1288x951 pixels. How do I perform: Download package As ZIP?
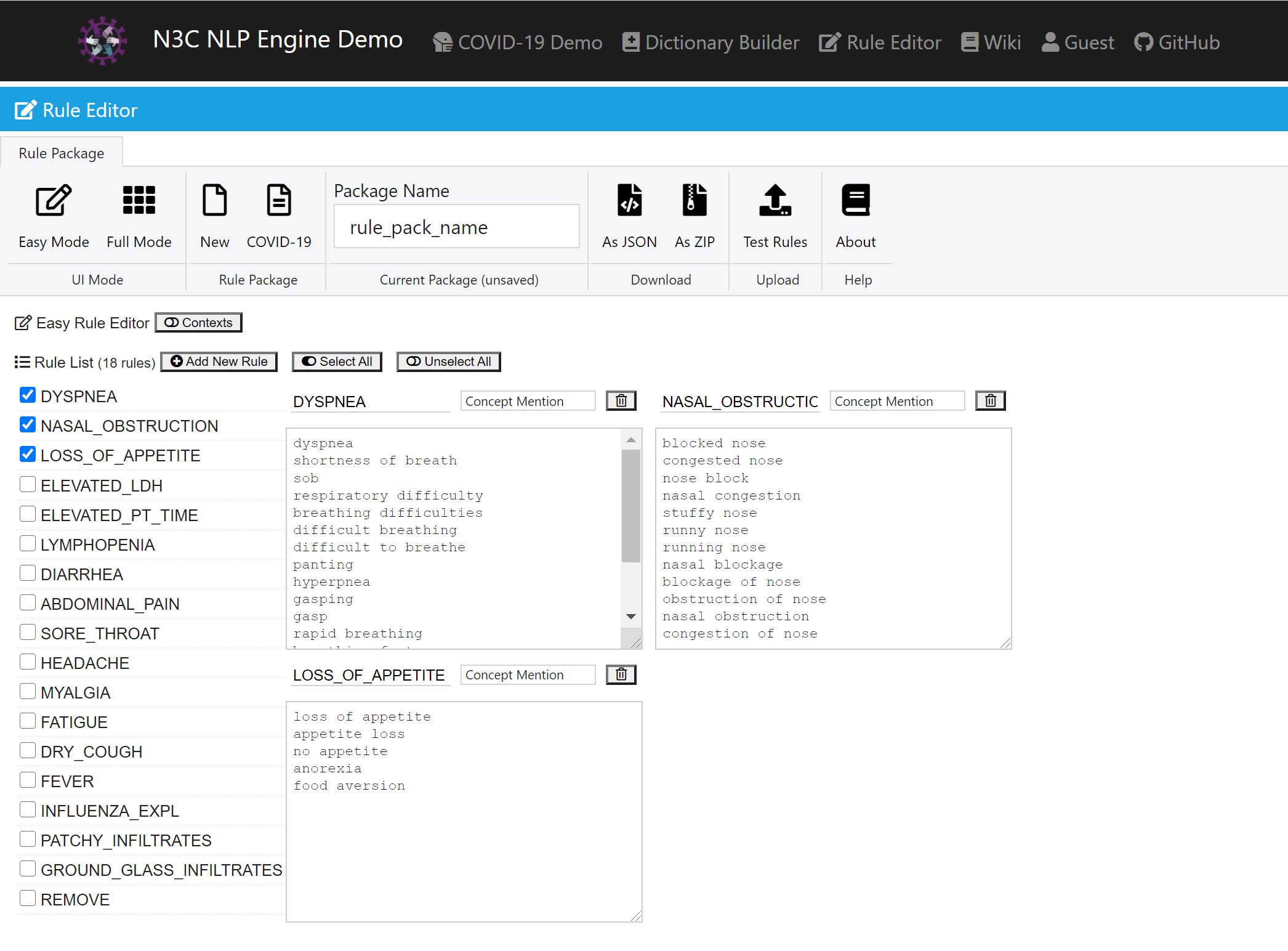coord(694,201)
